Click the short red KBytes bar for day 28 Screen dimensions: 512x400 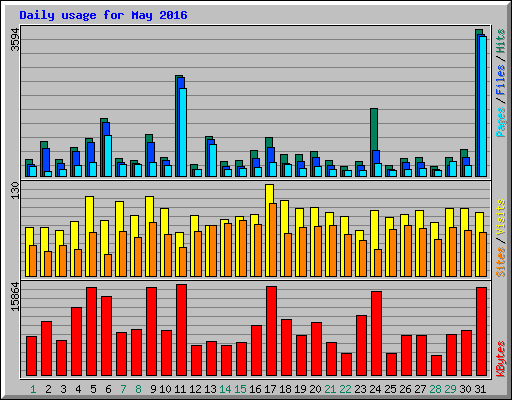click(436, 366)
